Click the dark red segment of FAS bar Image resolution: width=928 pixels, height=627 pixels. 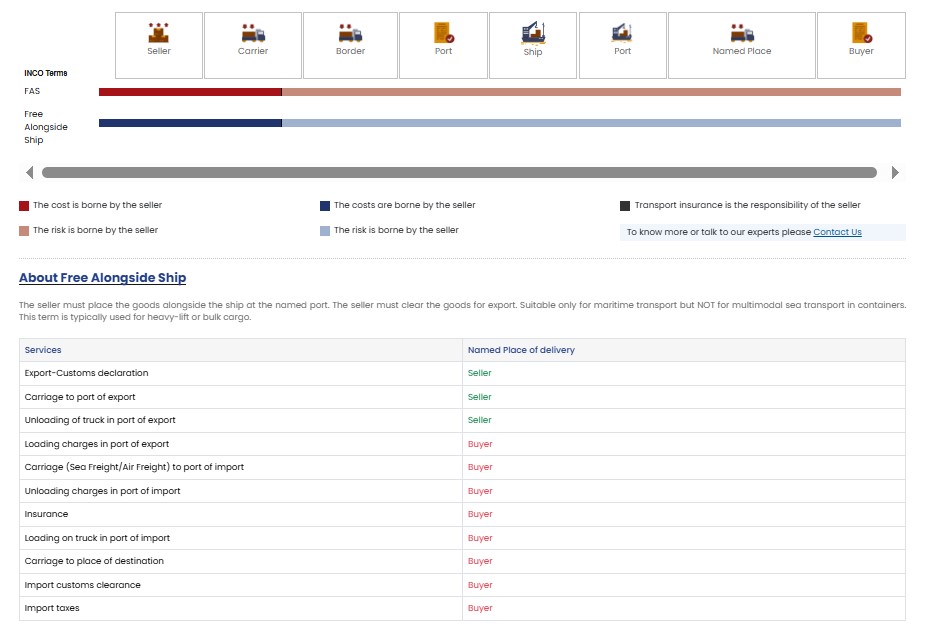coord(190,92)
